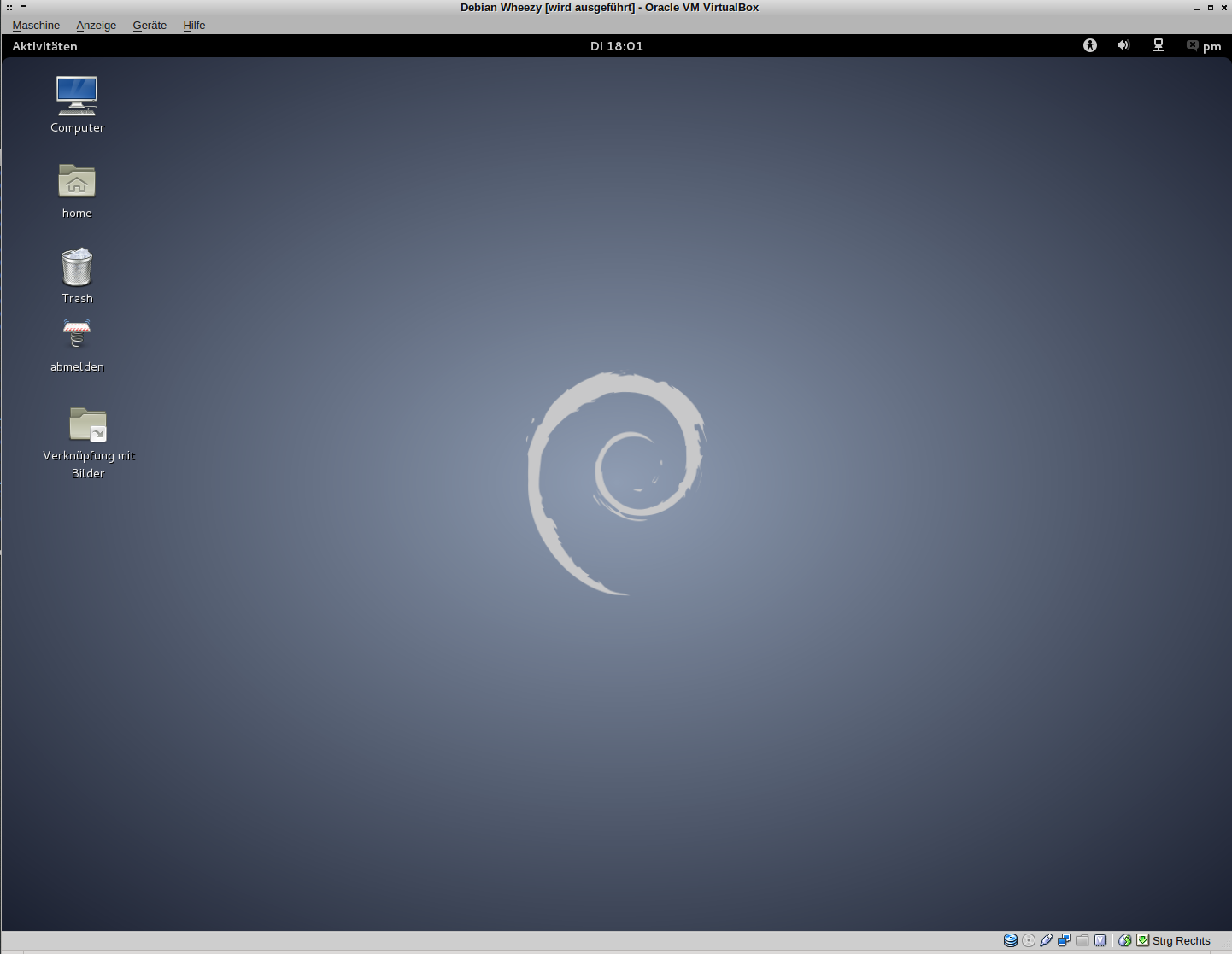Image resolution: width=1232 pixels, height=954 pixels.
Task: Click the host key arrow icon
Action: [x=1143, y=940]
